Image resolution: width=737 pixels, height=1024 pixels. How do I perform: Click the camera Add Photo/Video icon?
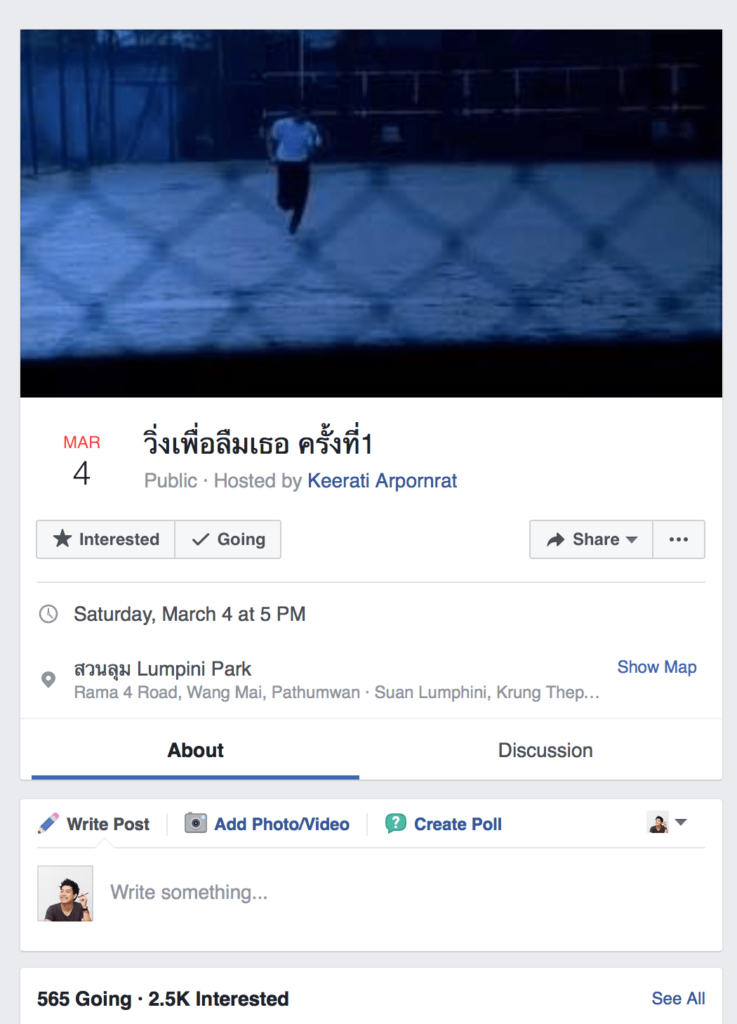point(196,824)
